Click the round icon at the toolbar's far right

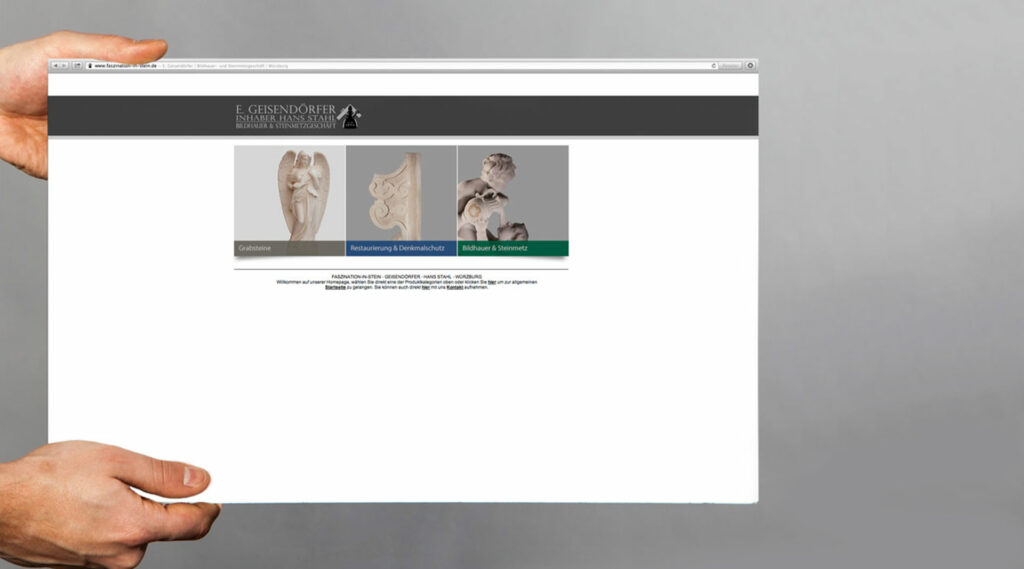(751, 66)
